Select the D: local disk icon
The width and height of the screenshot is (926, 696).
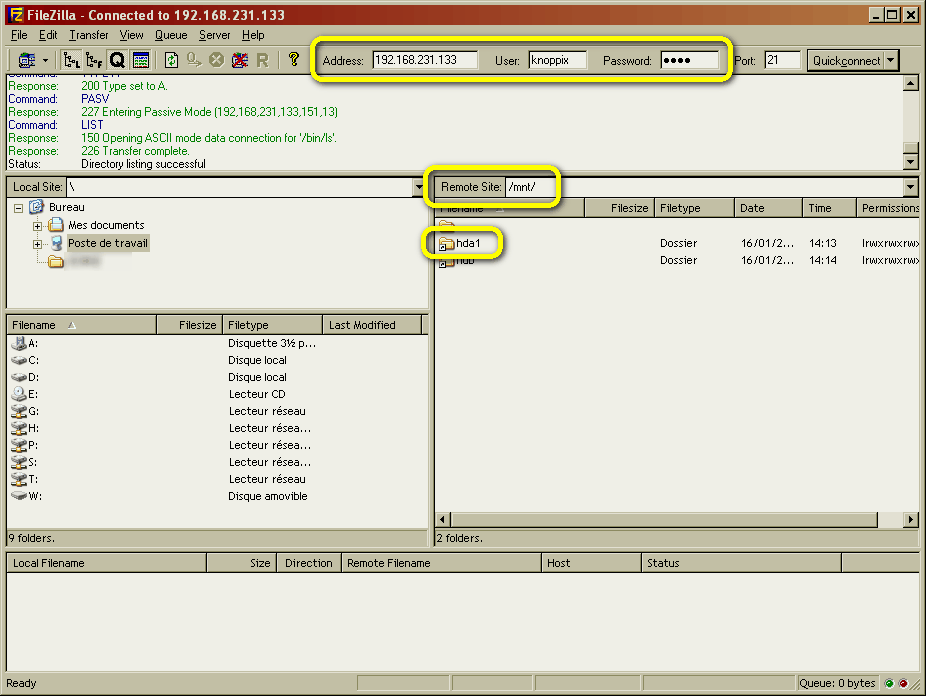pyautogui.click(x=19, y=377)
